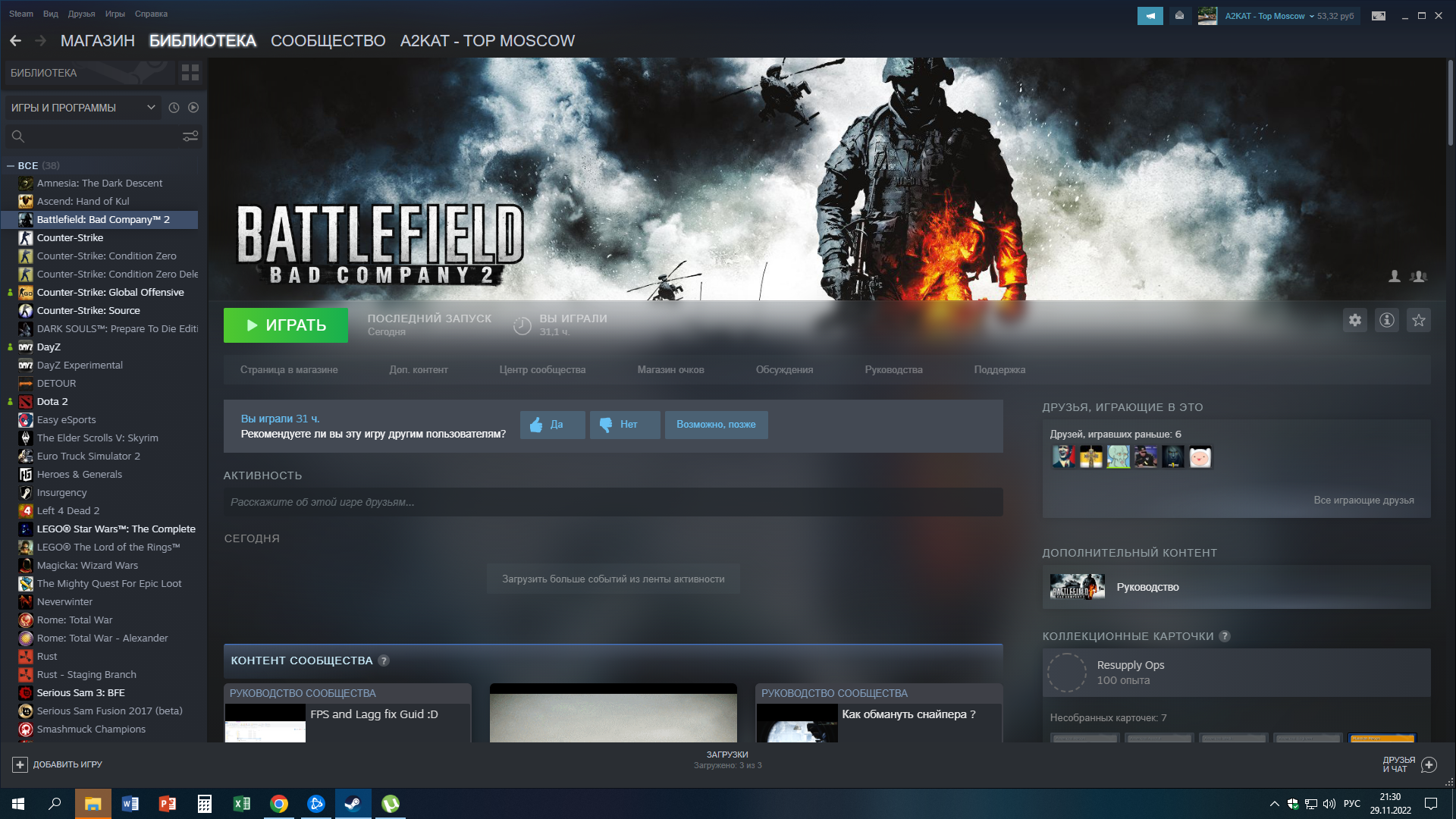This screenshot has width=1456, height=819.
Task: Open the СООБЩЕСТВО tab
Action: pyautogui.click(x=328, y=41)
